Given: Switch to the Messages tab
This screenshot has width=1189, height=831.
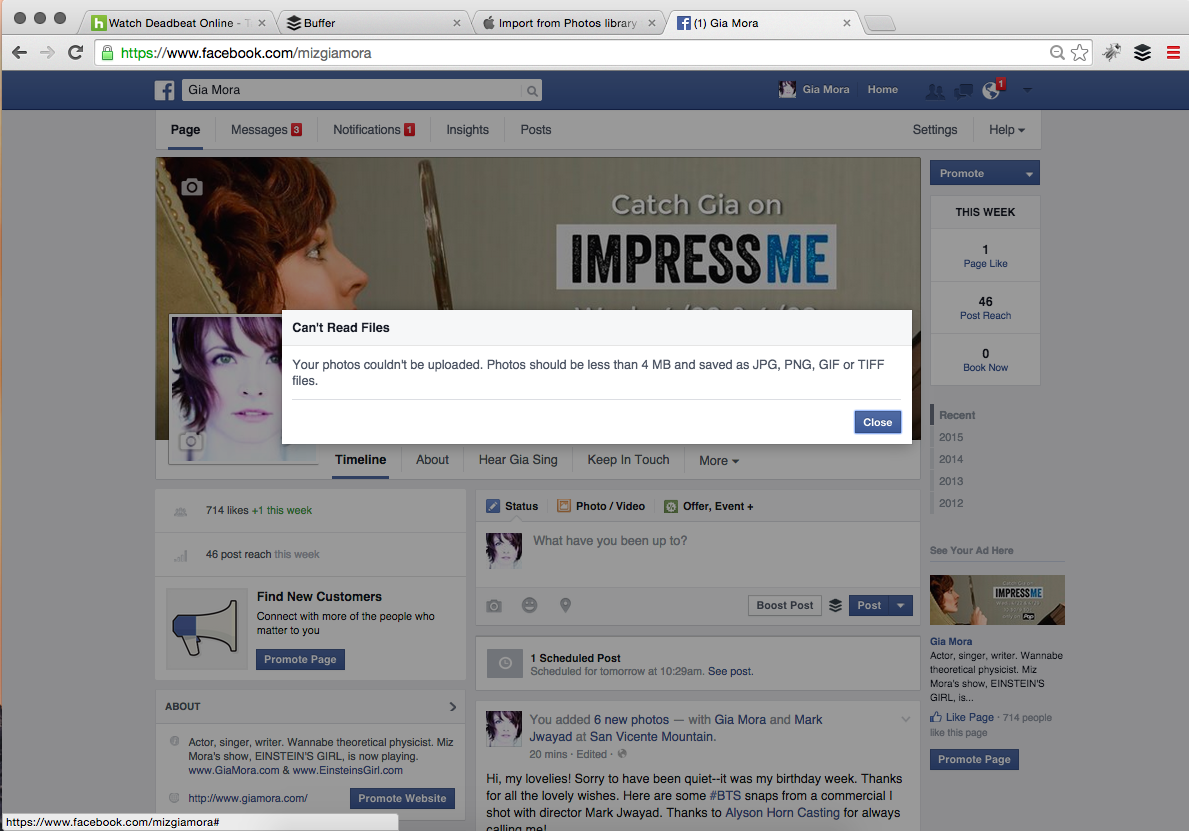Looking at the screenshot, I should 266,130.
